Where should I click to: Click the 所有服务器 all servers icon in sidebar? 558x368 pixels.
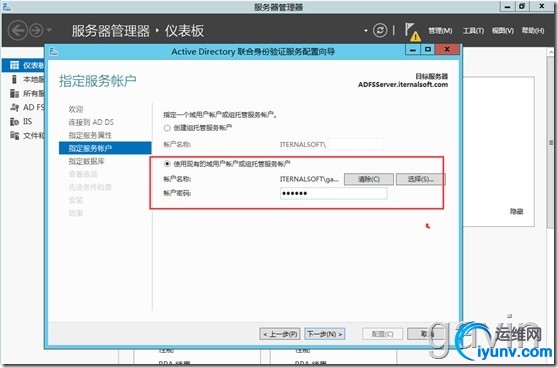tap(14, 94)
